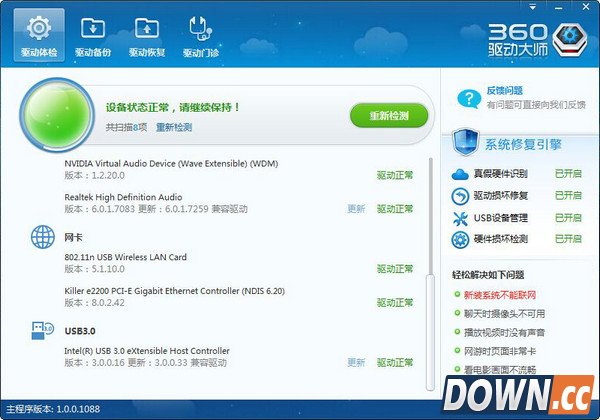
Task: Click the 驱动损坏修复 icon
Action: [x=460, y=195]
